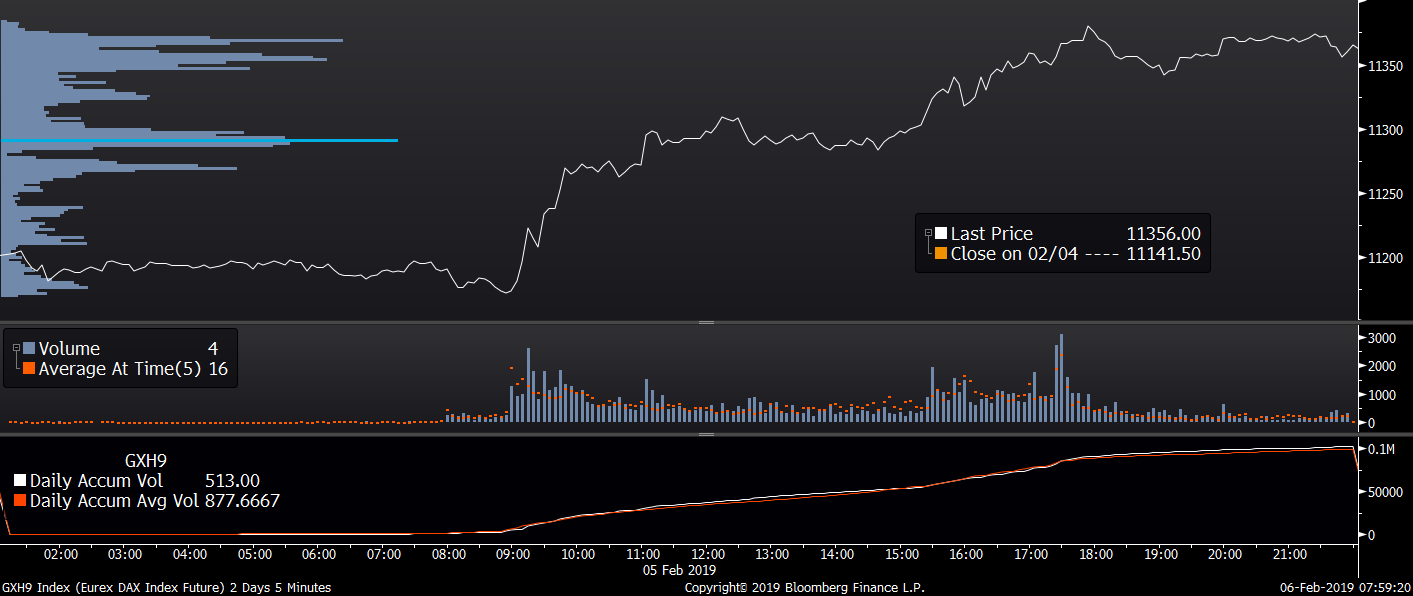
Task: Select the Close on 02/04 legend label
Action: 1014,254
